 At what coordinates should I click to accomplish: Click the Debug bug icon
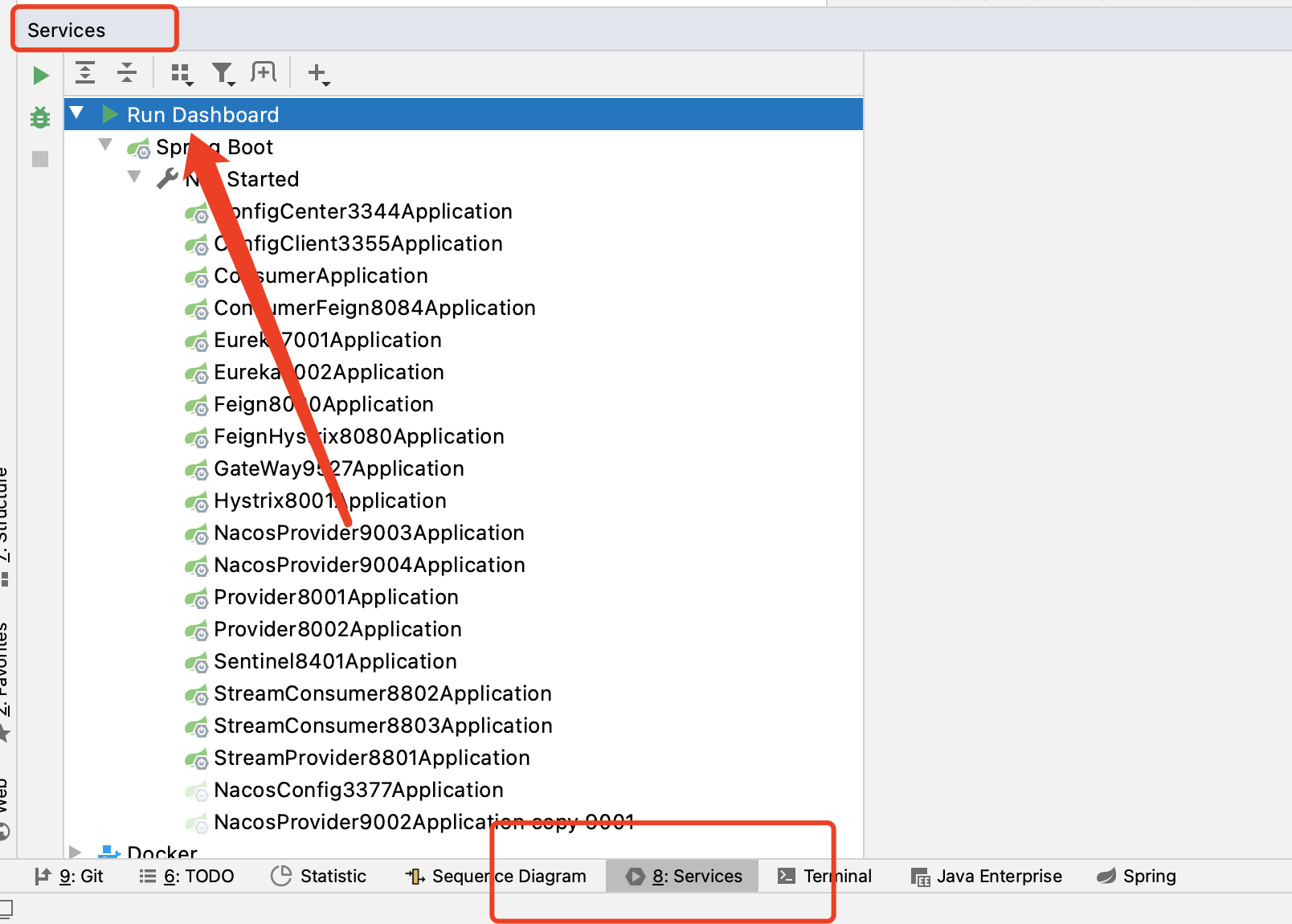pyautogui.click(x=40, y=117)
